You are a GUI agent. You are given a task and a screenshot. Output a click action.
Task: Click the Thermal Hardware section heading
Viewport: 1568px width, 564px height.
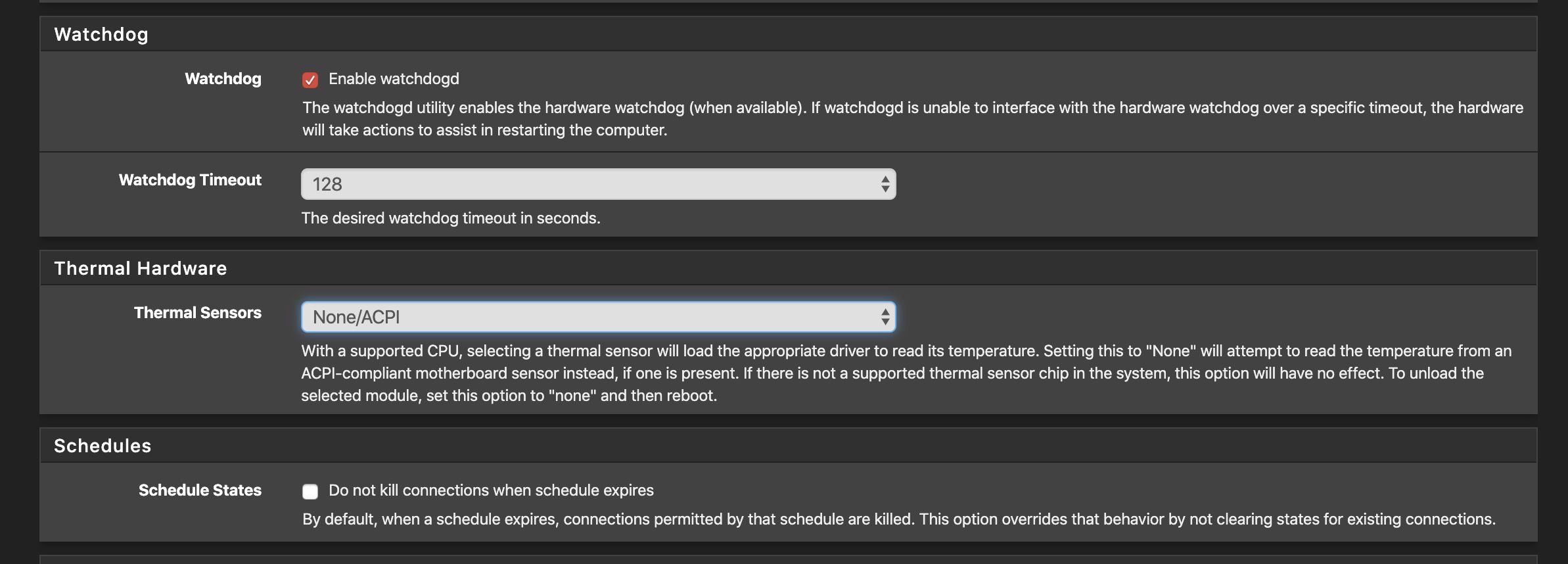point(141,268)
